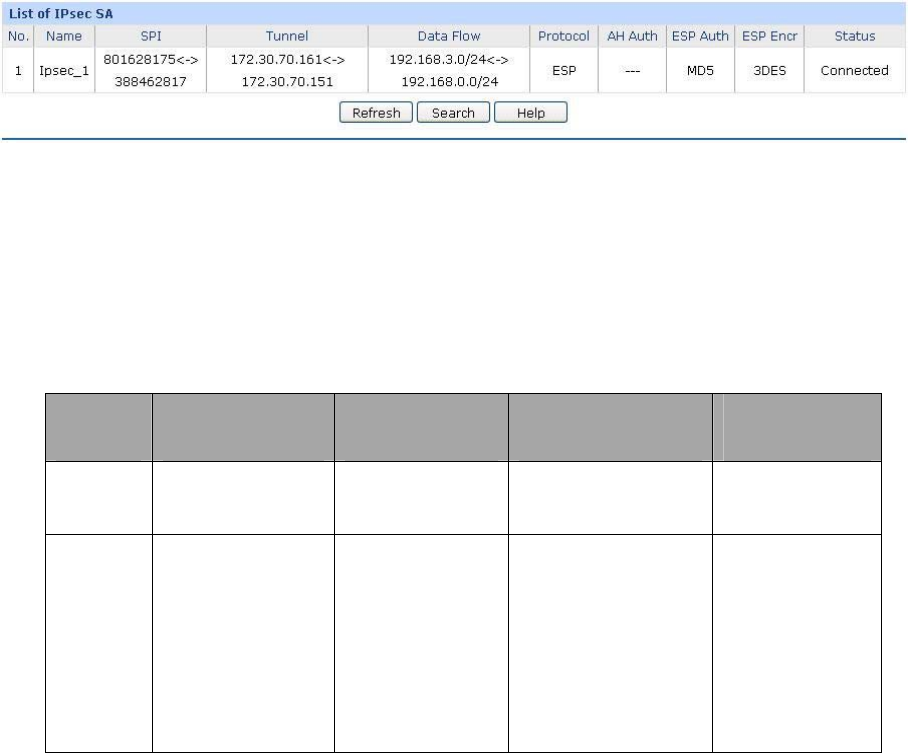
Task: Select the Data Flow column header
Action: (448, 36)
